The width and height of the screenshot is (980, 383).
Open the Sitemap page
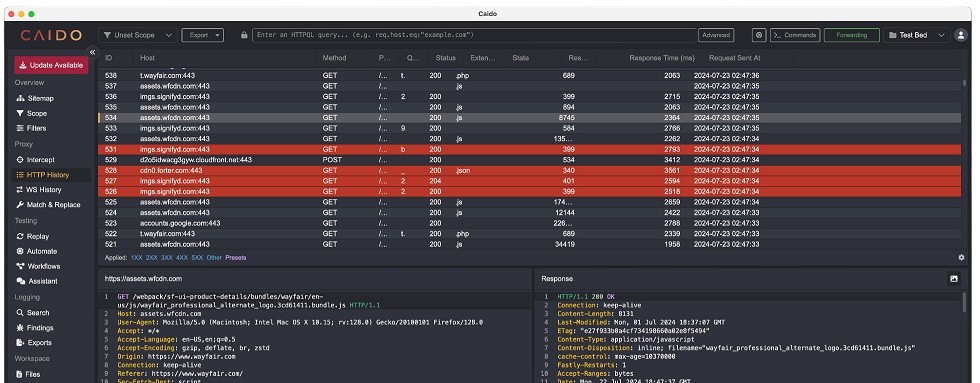coord(35,98)
